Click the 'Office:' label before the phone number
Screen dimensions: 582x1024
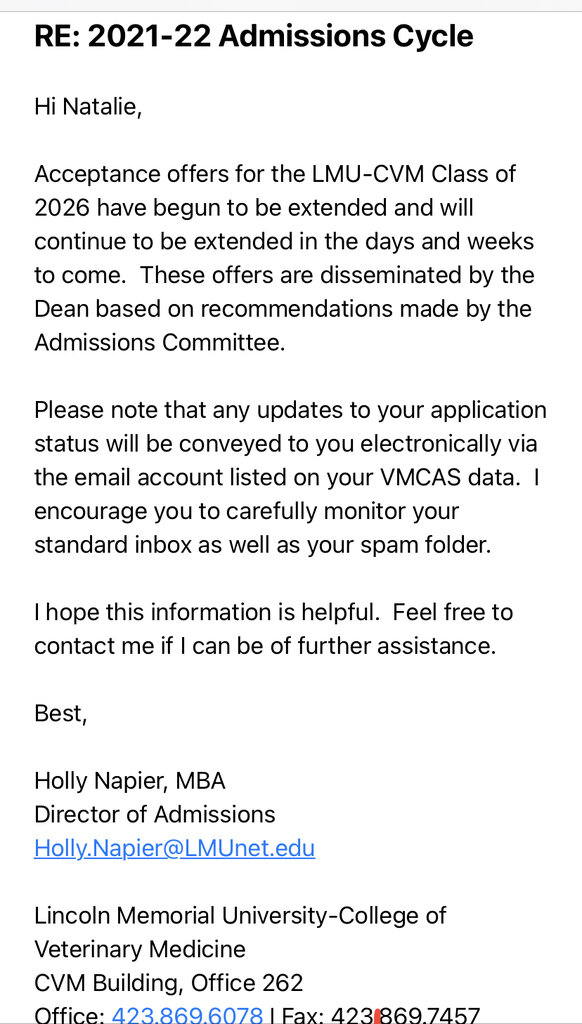(70, 1014)
